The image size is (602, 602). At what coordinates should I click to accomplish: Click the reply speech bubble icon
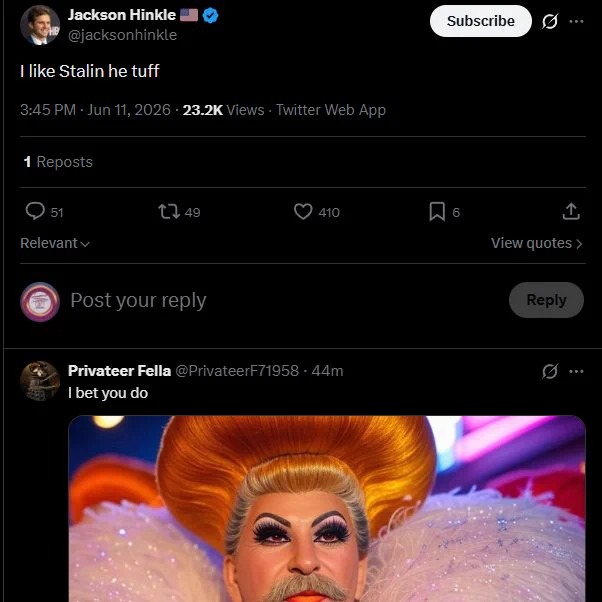35,211
